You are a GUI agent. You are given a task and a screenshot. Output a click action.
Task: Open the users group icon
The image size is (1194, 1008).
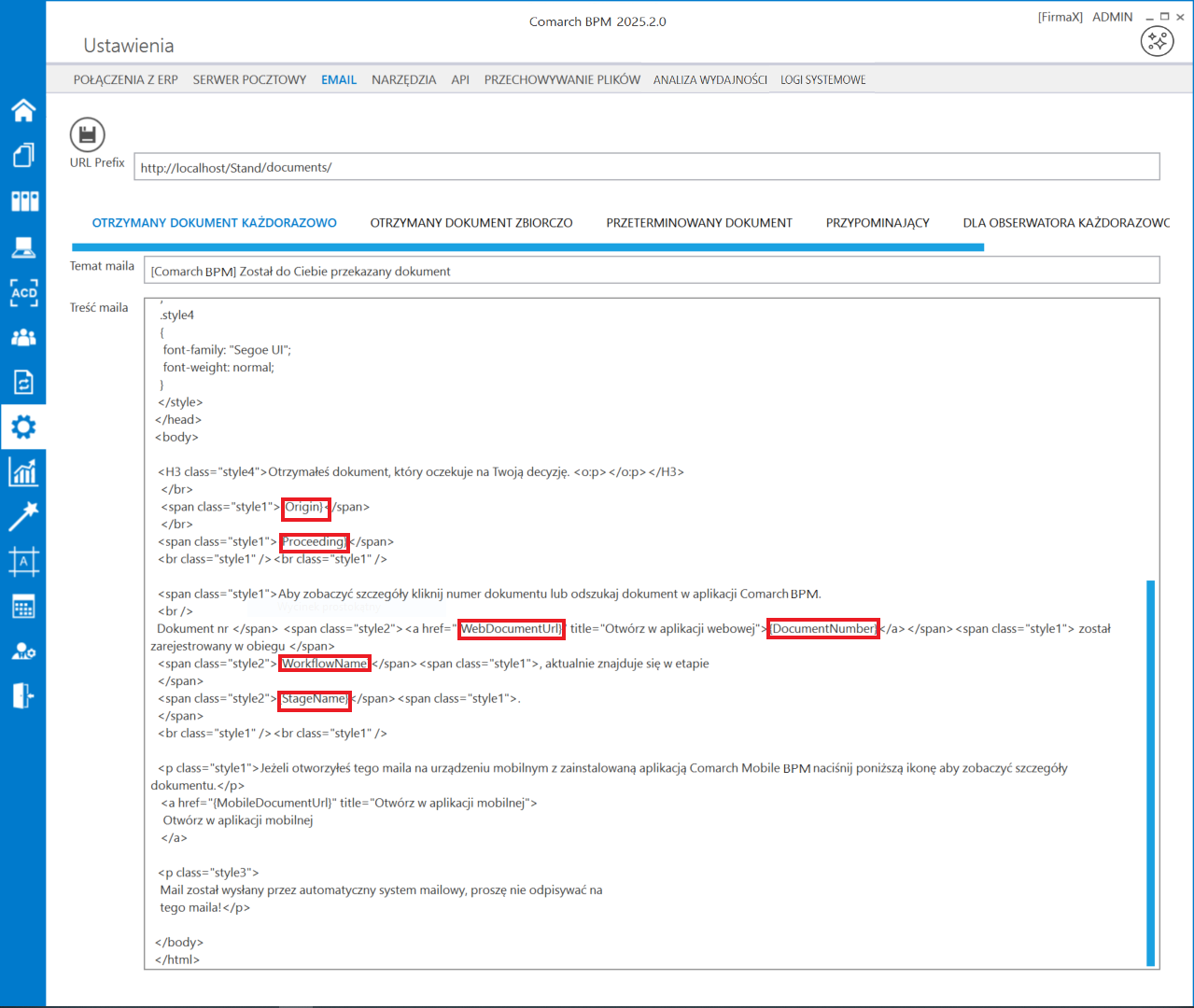click(23, 337)
